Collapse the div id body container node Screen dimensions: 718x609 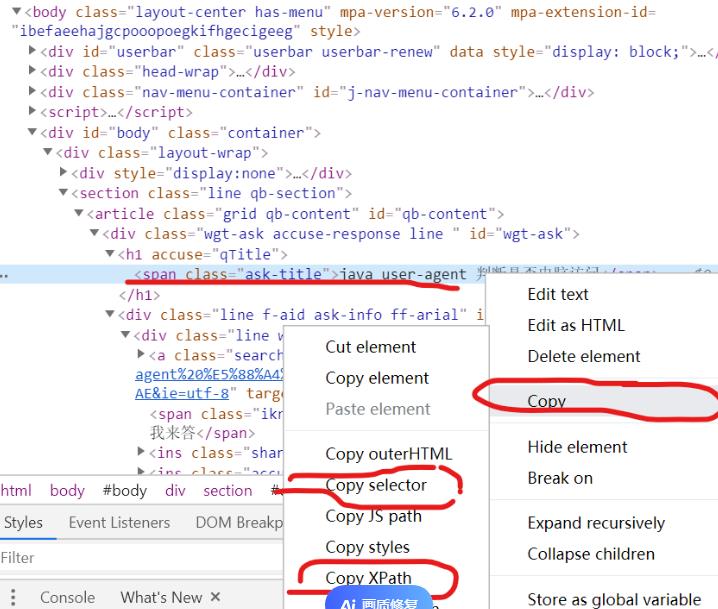coord(32,131)
